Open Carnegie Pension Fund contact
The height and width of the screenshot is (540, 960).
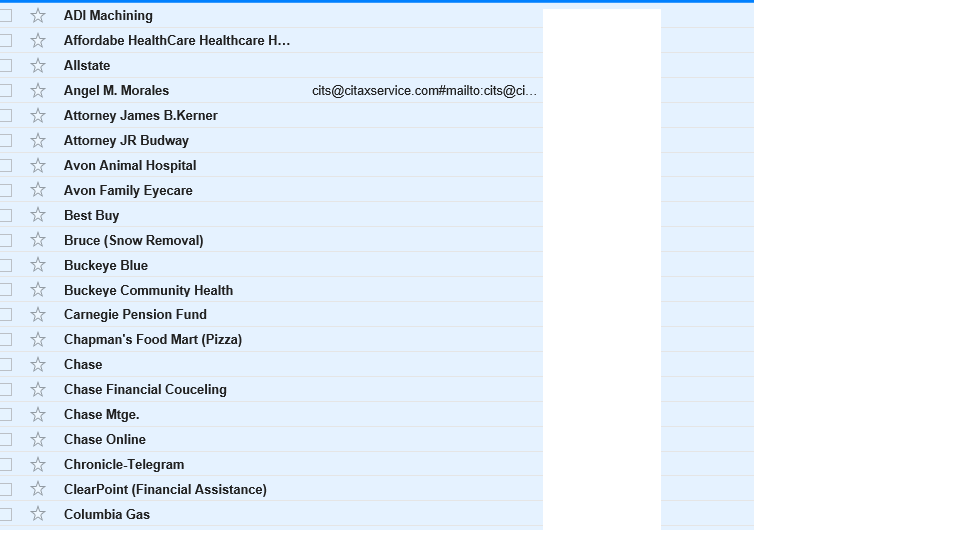tap(135, 315)
